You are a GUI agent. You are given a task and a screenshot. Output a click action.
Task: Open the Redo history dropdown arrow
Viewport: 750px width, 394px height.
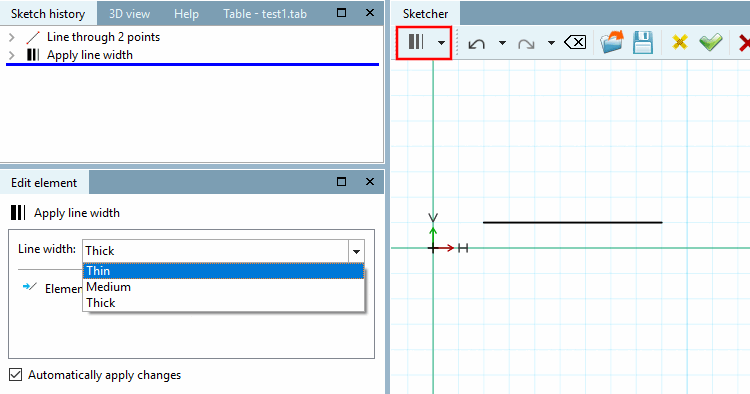551,43
